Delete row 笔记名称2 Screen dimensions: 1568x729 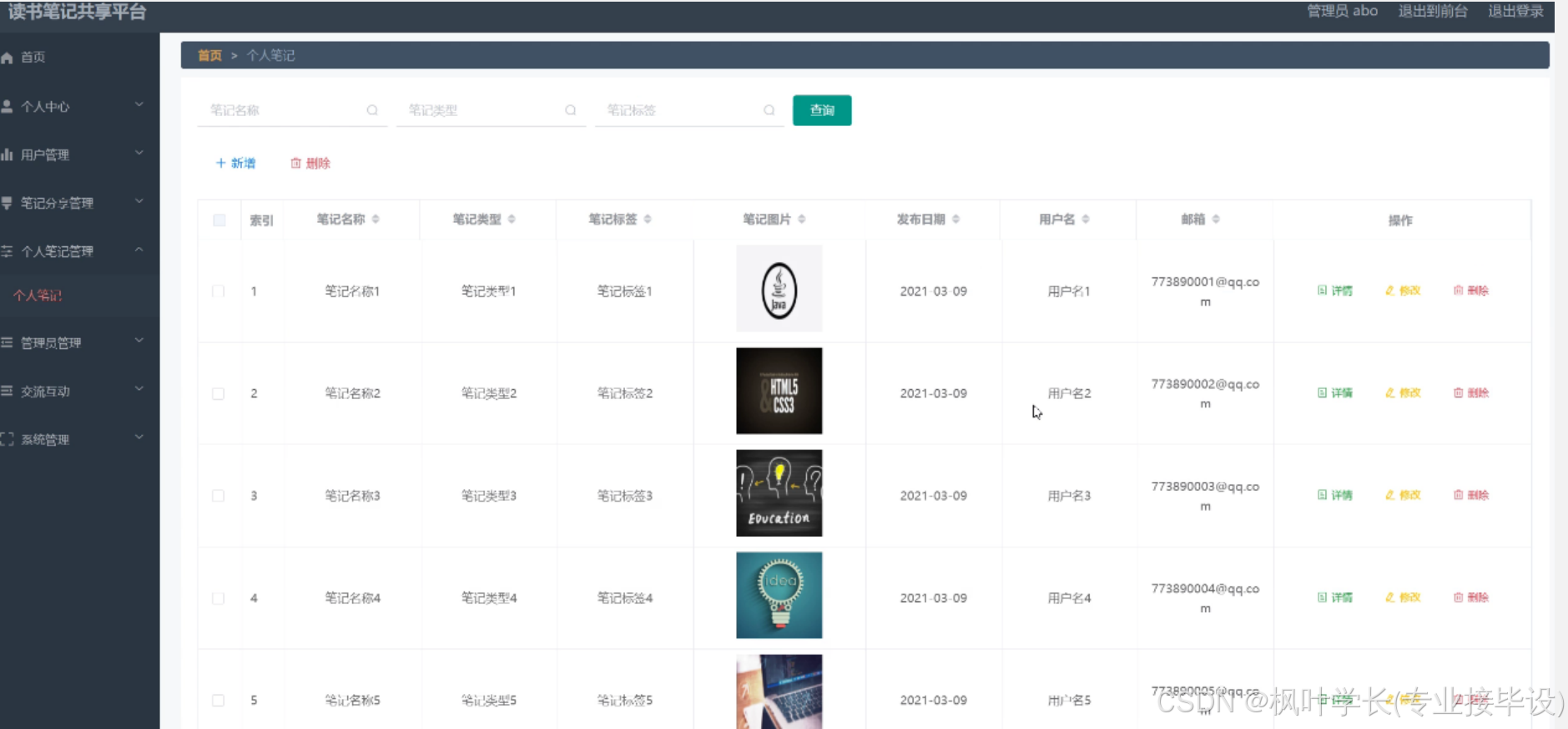[x=1471, y=392]
